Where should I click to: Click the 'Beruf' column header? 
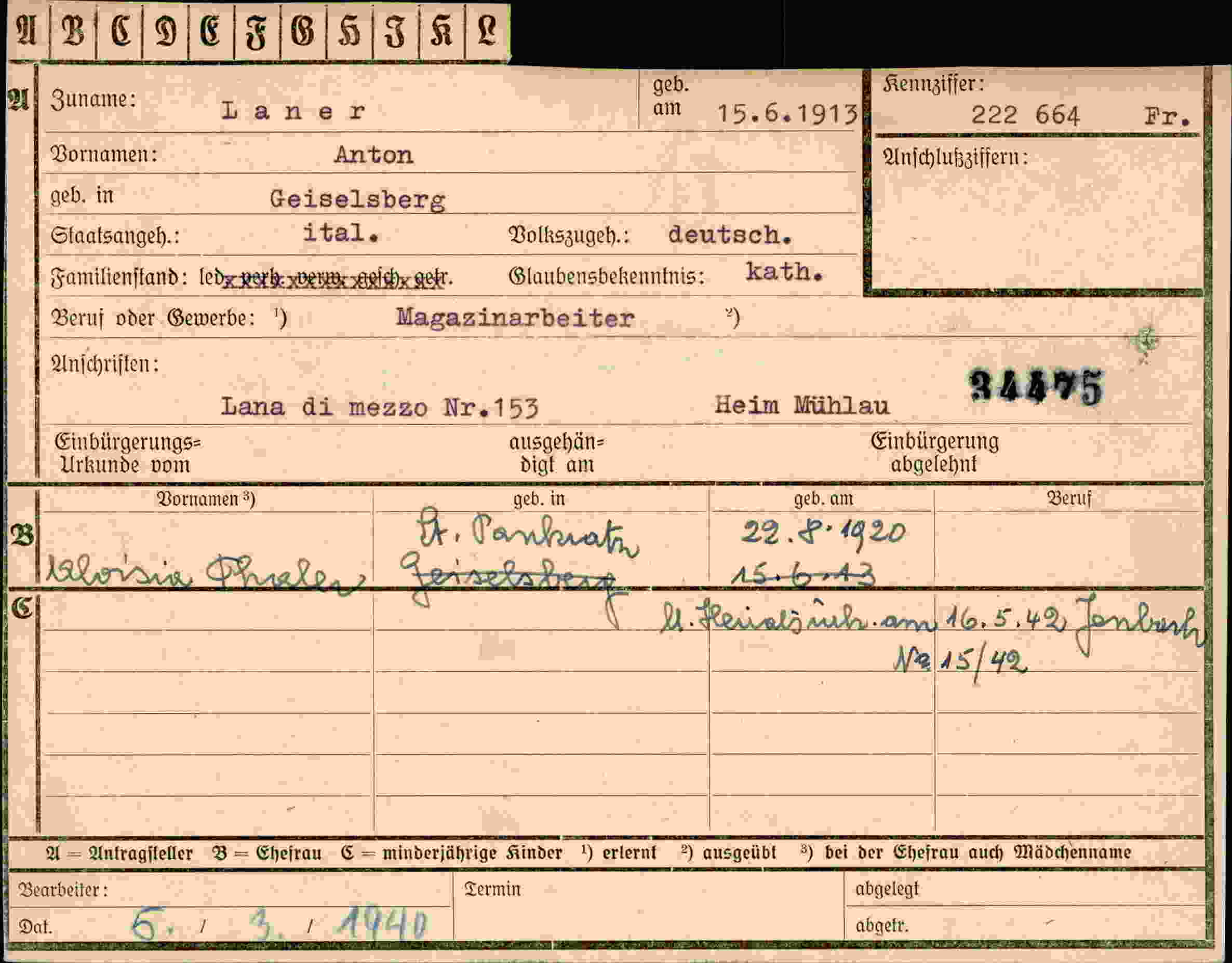pyautogui.click(x=1069, y=498)
